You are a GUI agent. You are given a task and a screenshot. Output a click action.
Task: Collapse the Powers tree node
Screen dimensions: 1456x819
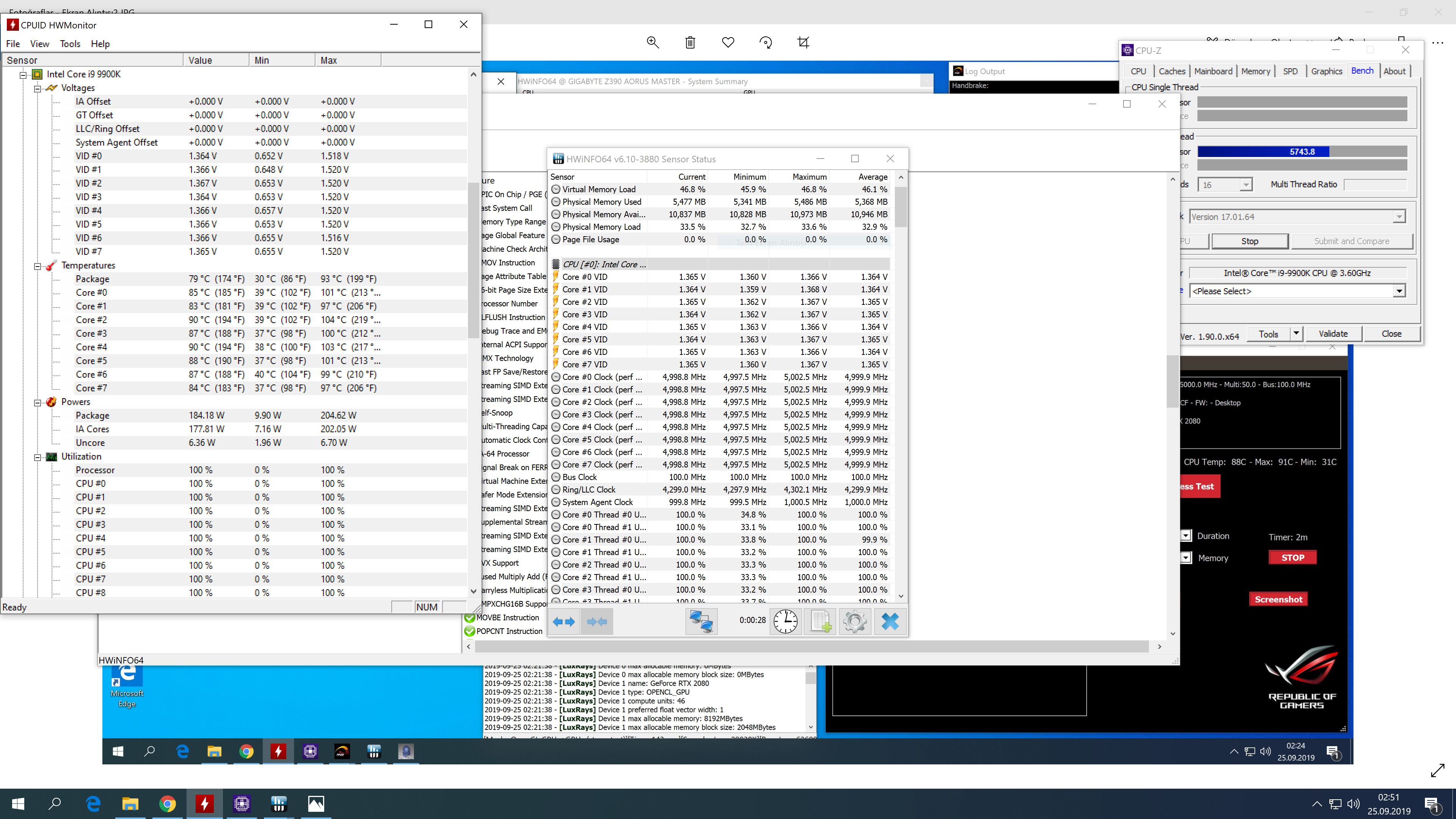coord(37,402)
